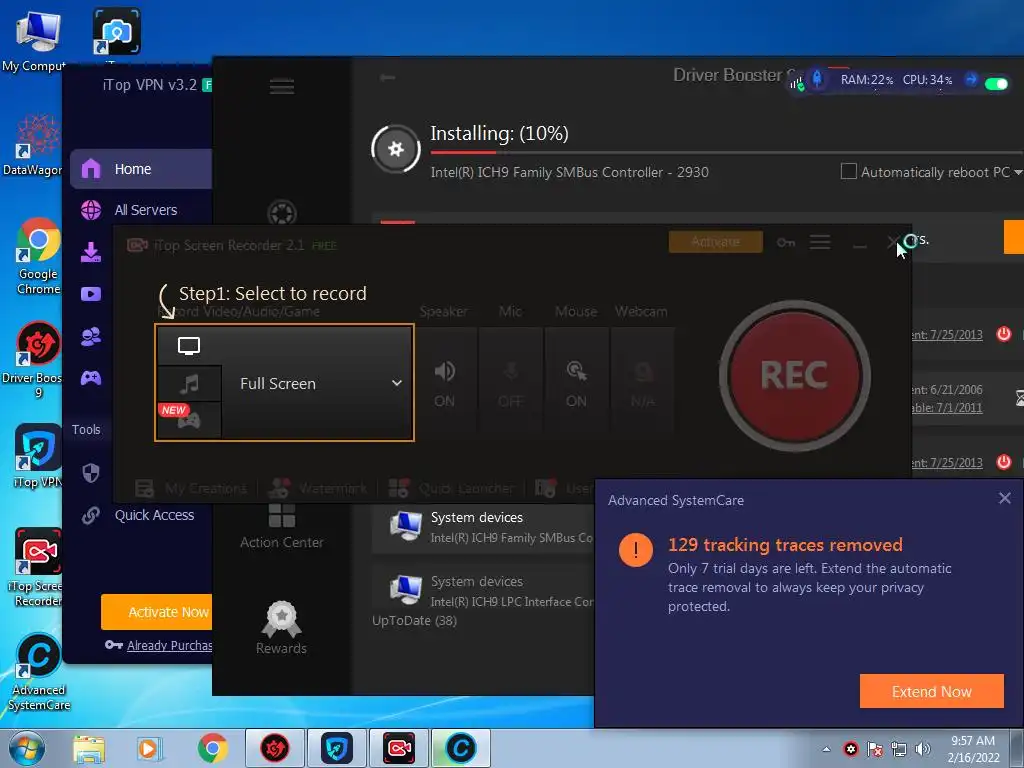The height and width of the screenshot is (768, 1024).
Task: Click Activate Now in iTop VPN
Action: (x=157, y=612)
